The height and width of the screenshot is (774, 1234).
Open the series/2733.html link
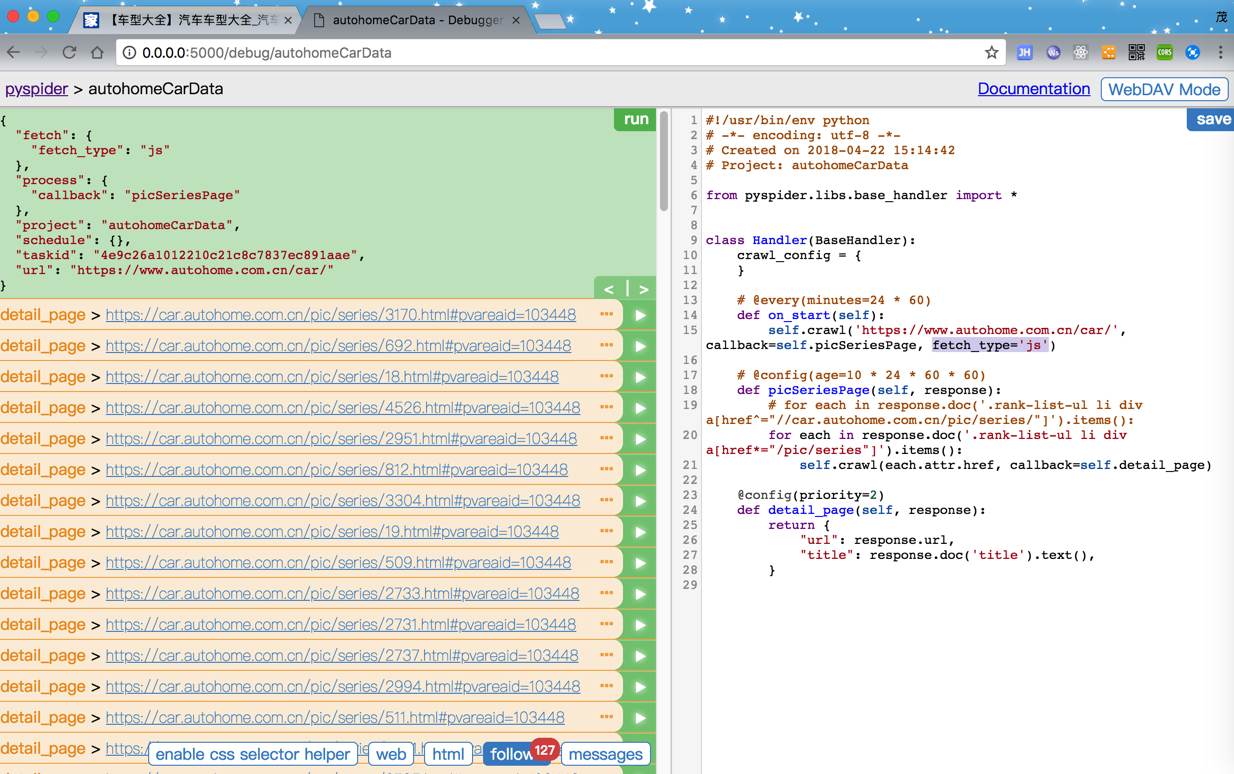(x=342, y=594)
